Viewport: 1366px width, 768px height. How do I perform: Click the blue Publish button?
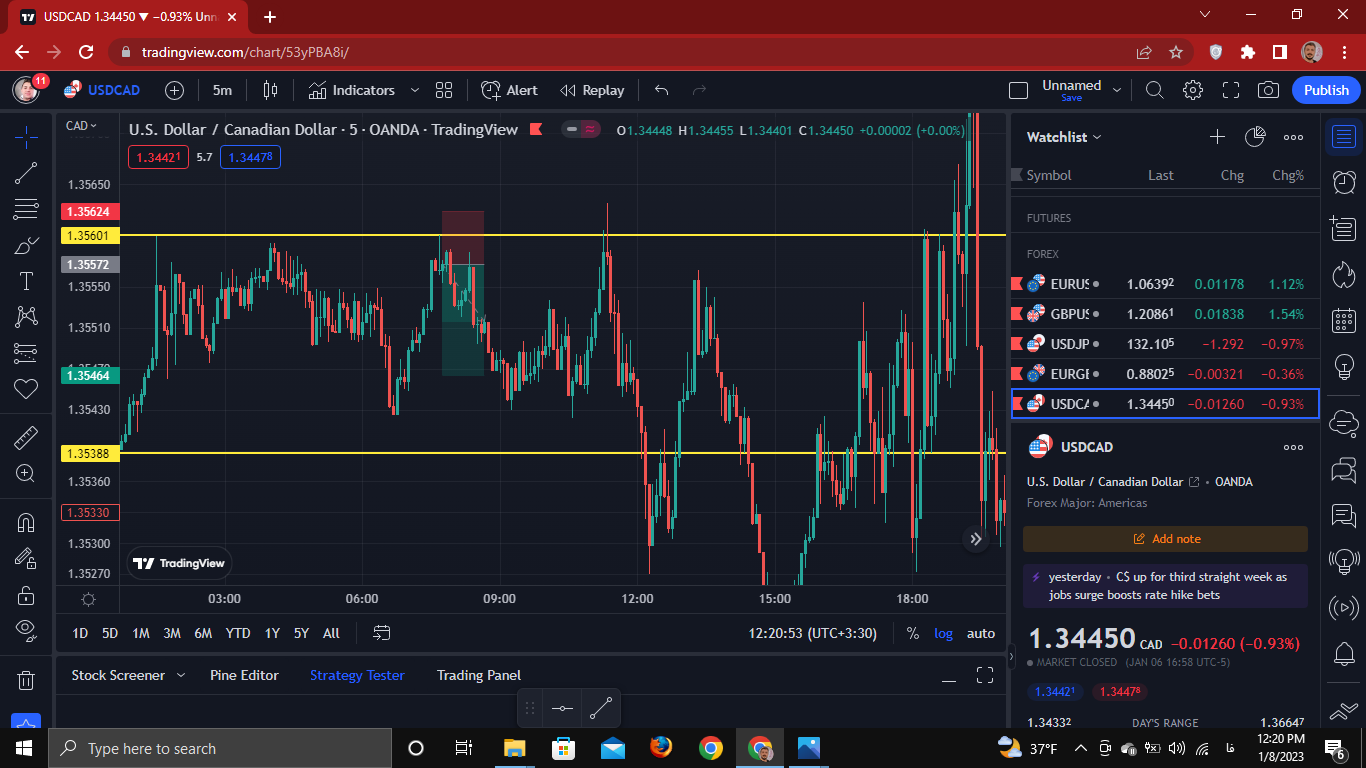point(1326,90)
